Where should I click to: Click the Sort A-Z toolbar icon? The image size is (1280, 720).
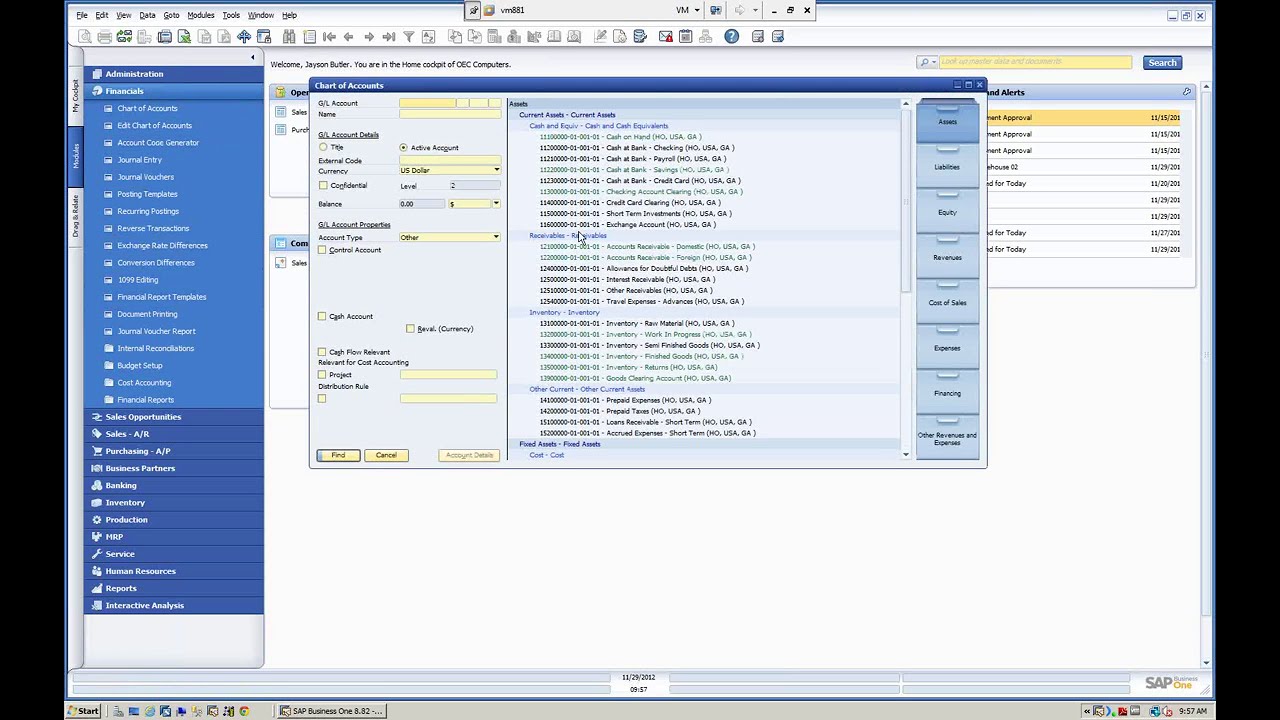point(428,37)
